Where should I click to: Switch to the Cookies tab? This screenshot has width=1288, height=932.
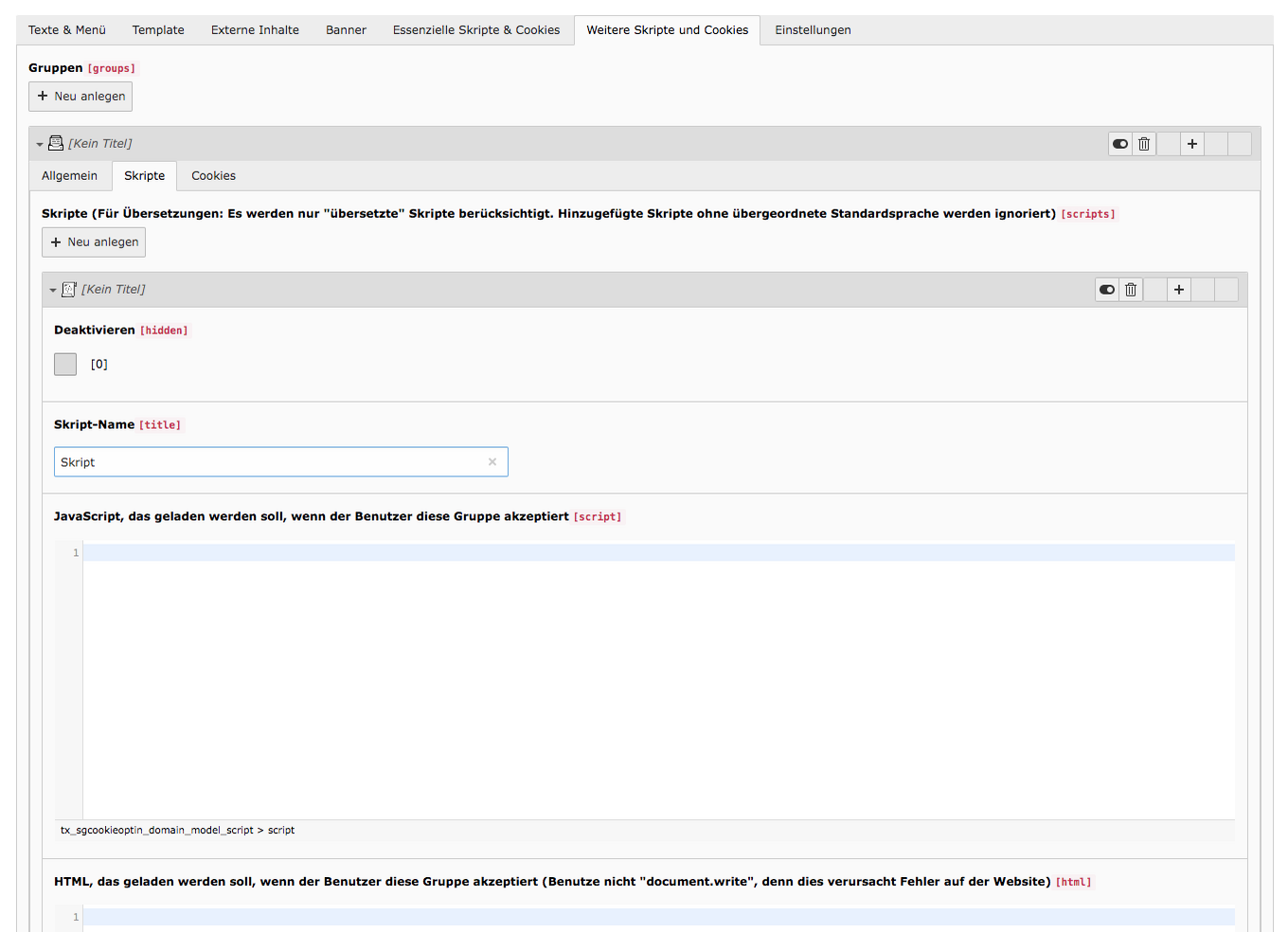click(x=213, y=175)
